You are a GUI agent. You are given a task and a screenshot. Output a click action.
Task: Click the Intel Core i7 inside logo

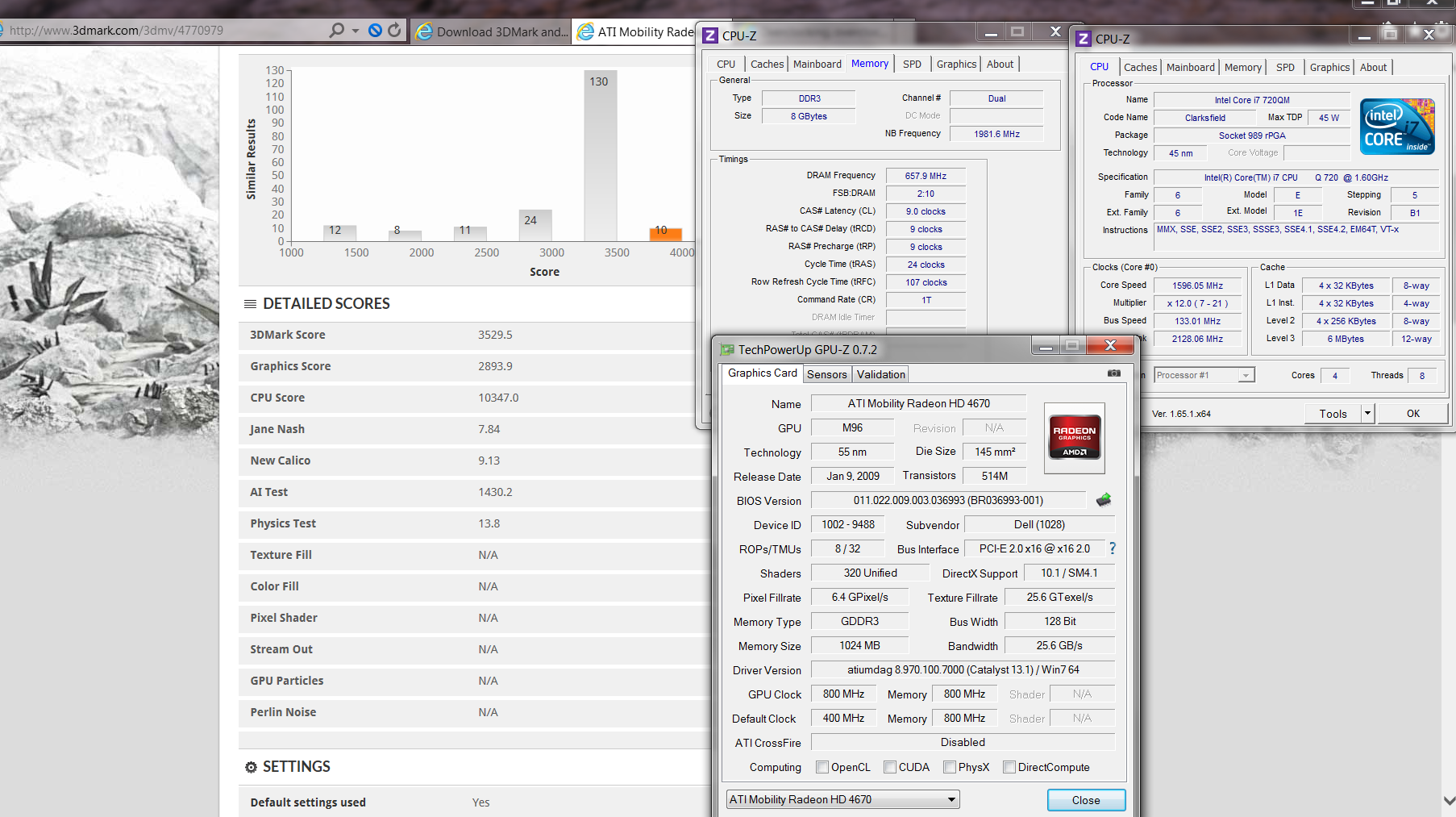[1397, 127]
